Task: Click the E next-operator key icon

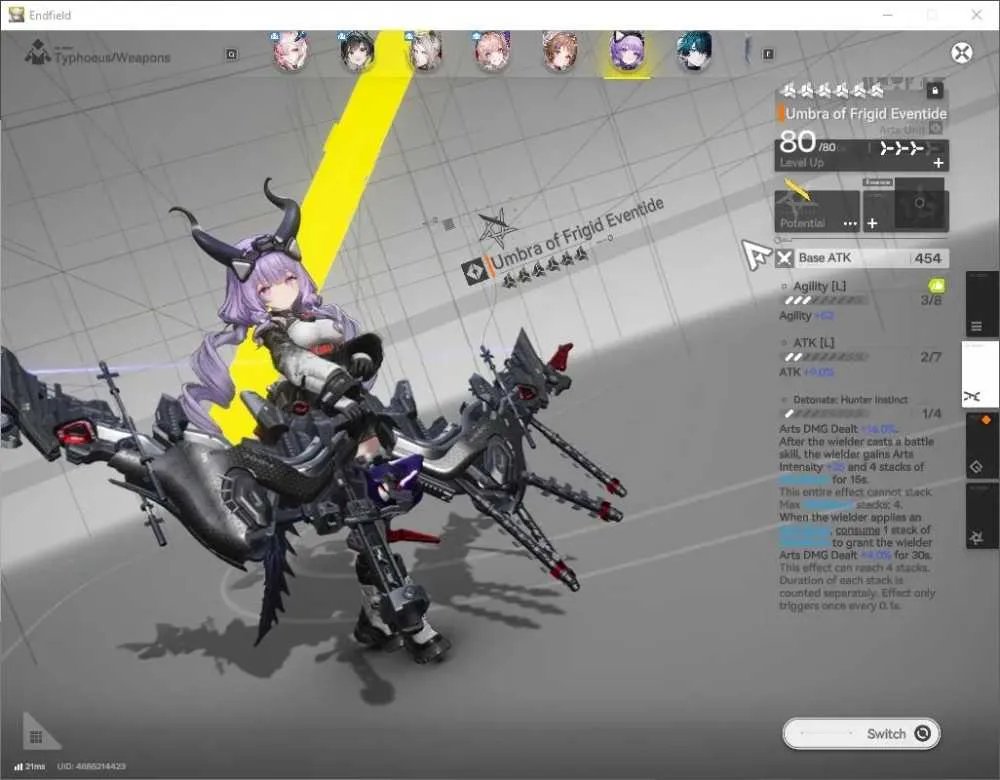Action: (x=768, y=55)
